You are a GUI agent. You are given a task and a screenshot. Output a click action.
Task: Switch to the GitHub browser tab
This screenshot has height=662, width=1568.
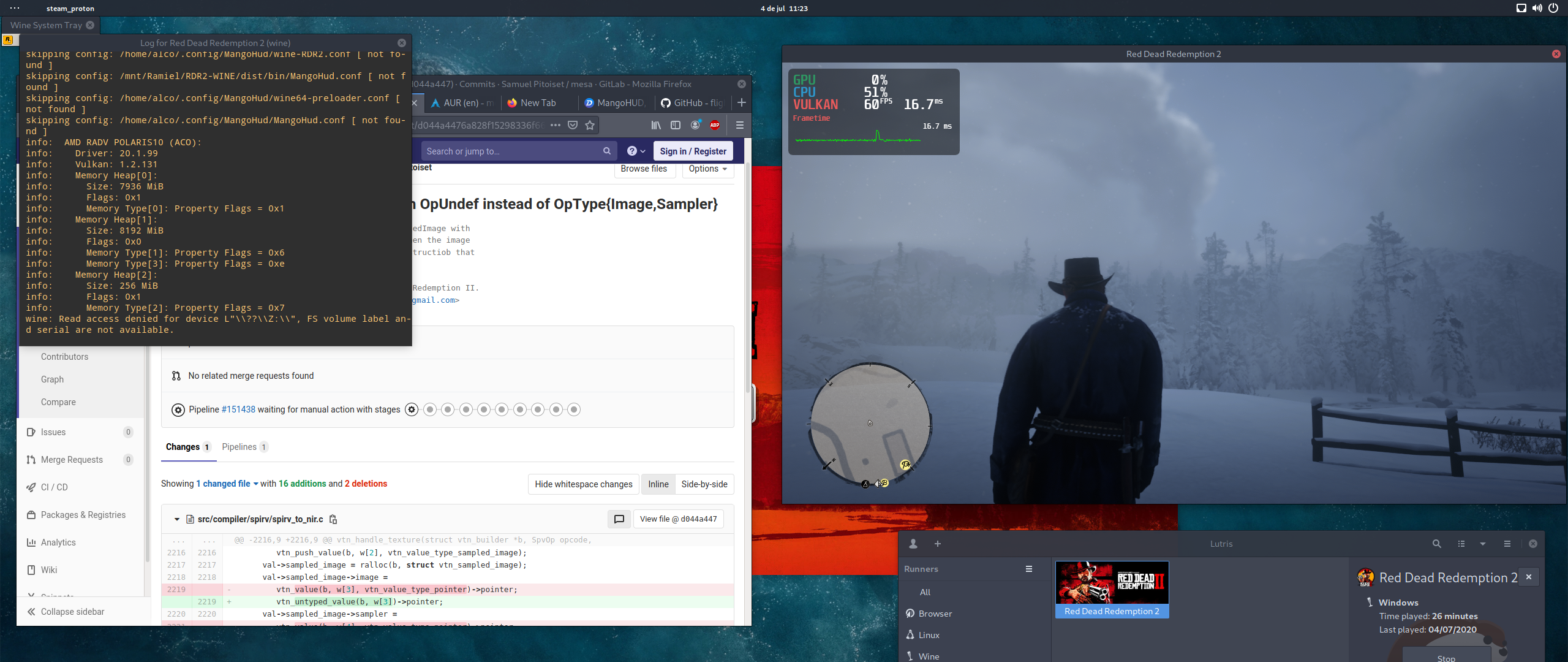(693, 103)
